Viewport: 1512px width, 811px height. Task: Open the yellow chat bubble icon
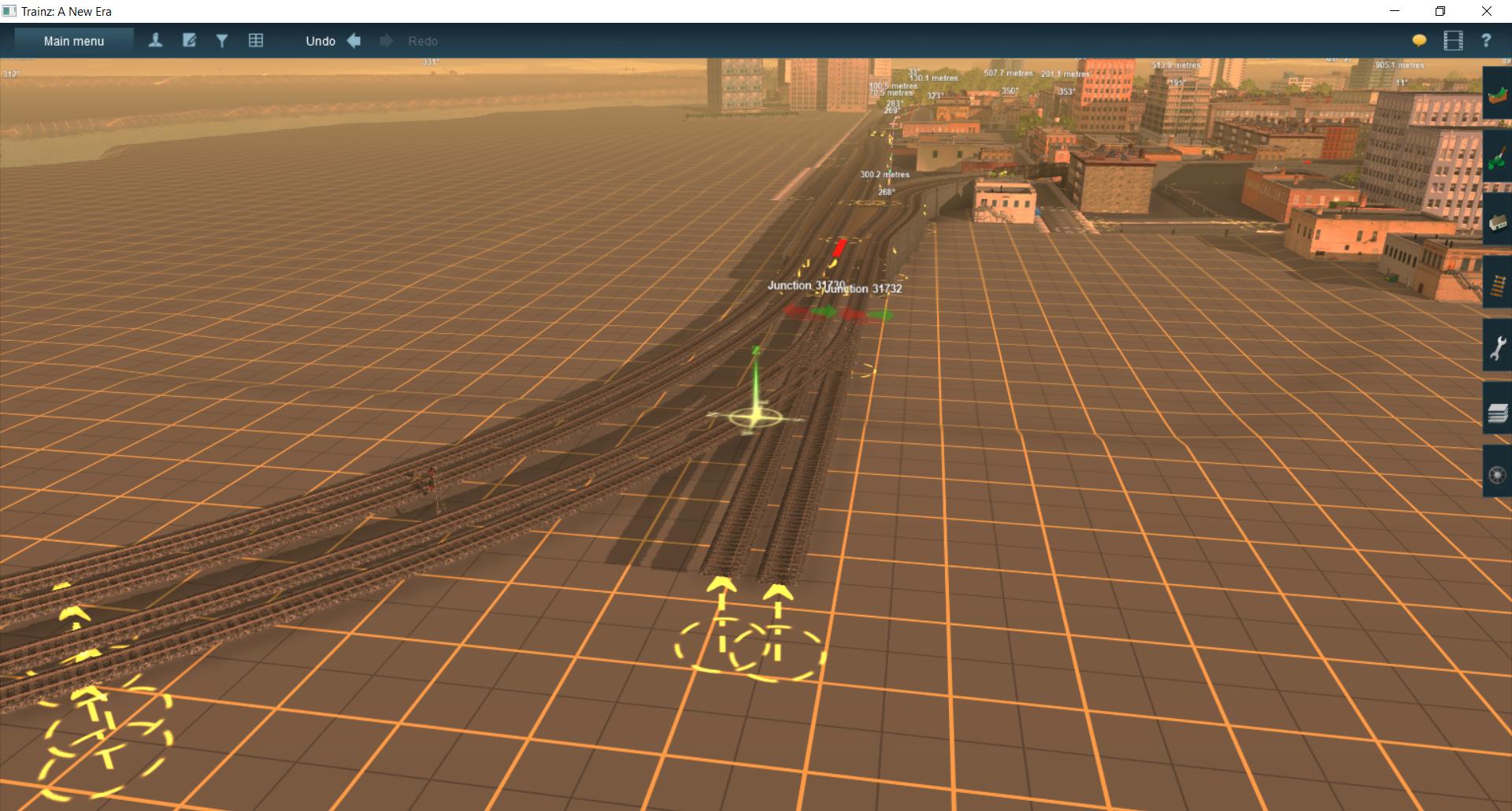(x=1419, y=41)
